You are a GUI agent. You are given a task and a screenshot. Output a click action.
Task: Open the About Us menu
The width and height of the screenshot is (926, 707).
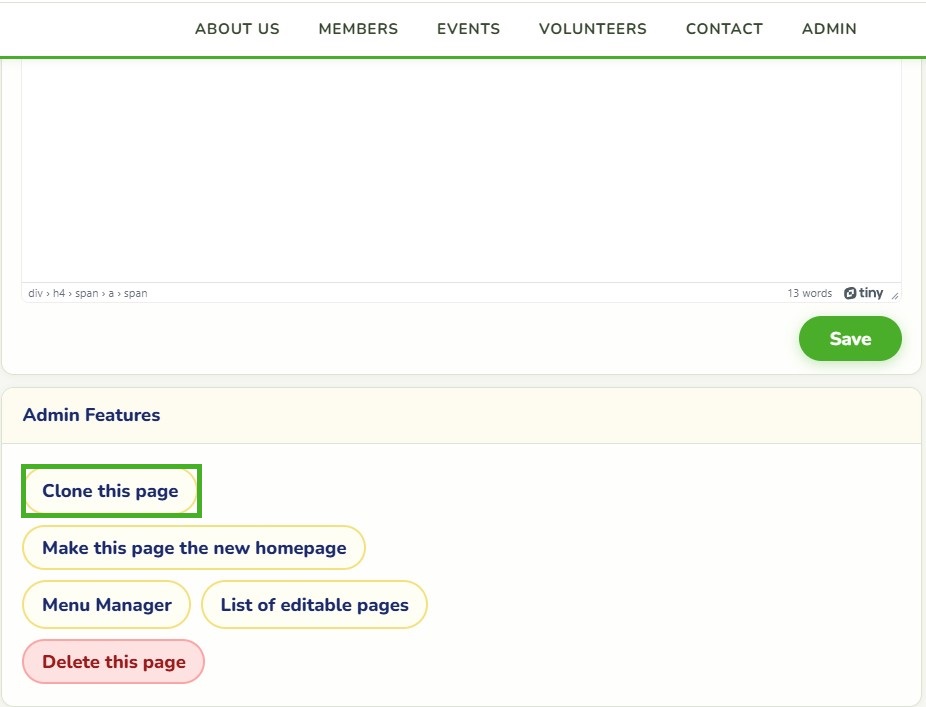(x=237, y=28)
